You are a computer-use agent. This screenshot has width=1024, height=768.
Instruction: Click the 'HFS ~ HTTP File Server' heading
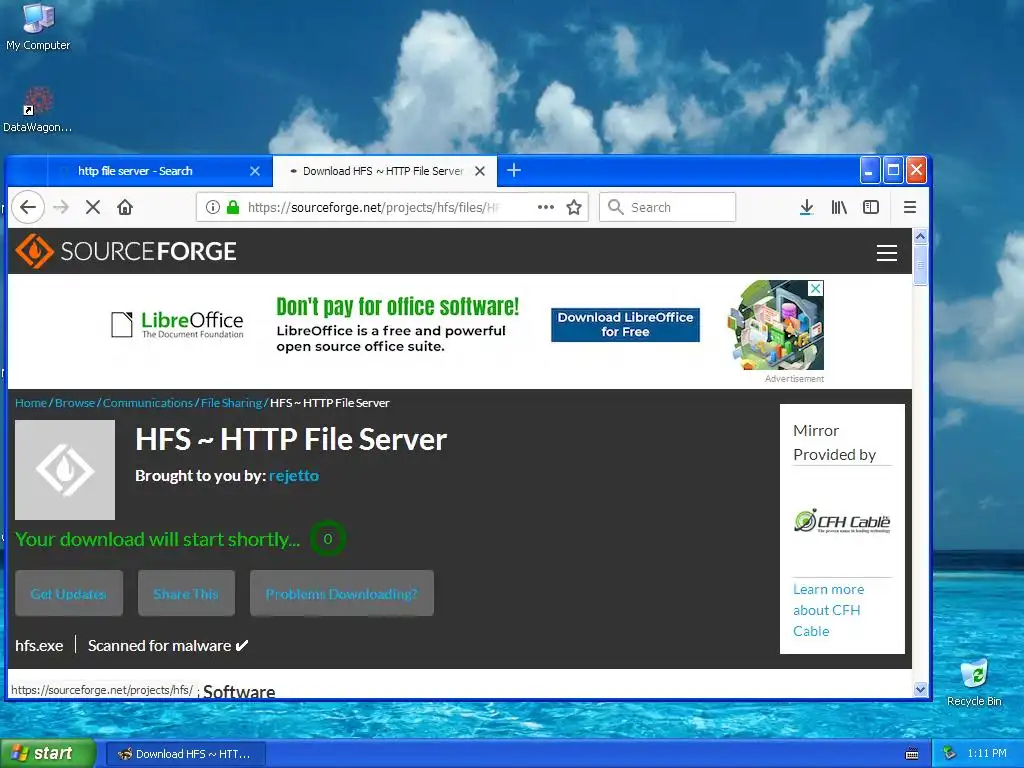click(x=291, y=439)
